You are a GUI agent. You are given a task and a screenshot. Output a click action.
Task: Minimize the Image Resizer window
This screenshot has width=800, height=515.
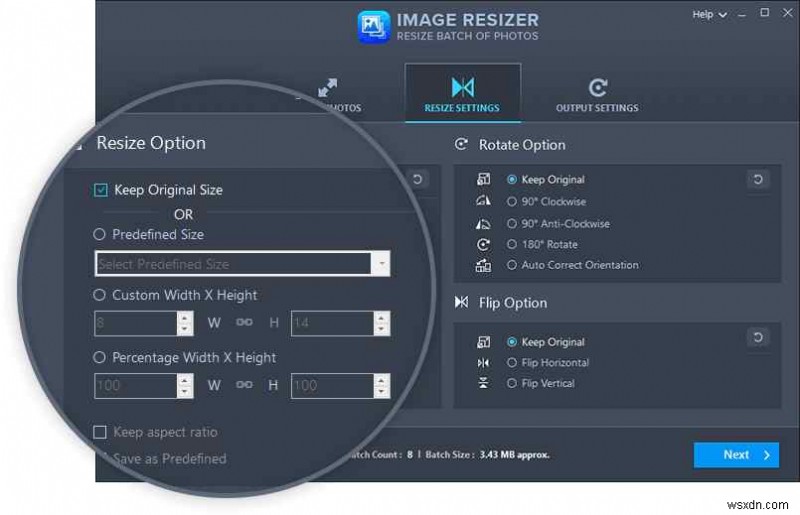click(742, 14)
